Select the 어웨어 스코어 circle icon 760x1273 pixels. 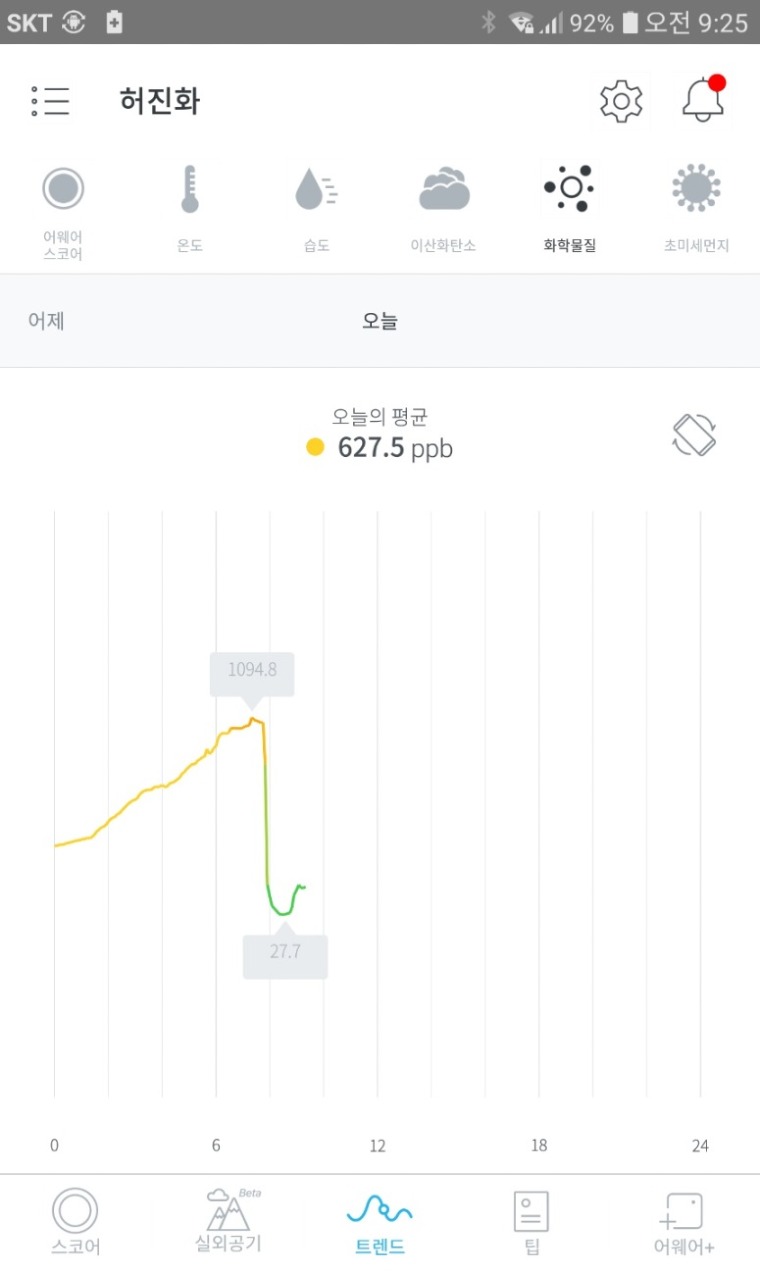click(x=63, y=188)
